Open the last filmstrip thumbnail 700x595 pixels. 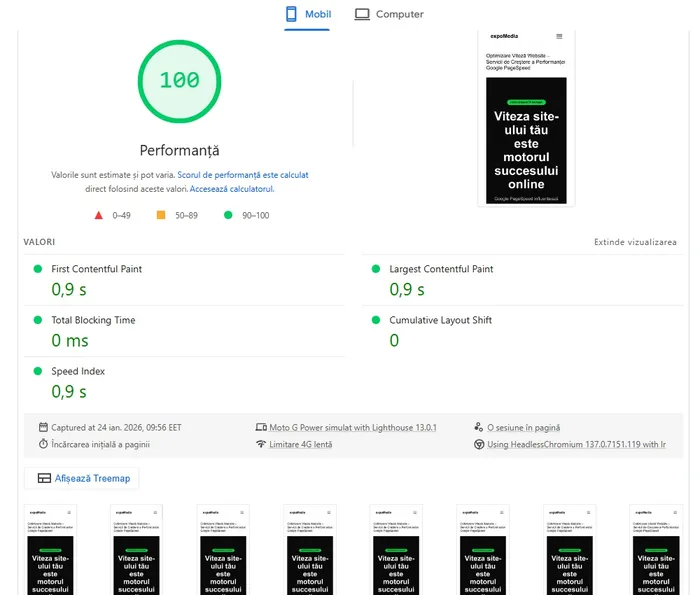656,549
